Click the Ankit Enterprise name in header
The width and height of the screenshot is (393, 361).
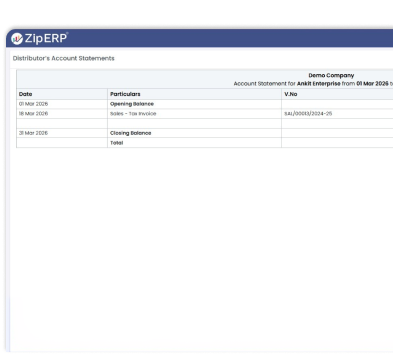pos(318,83)
